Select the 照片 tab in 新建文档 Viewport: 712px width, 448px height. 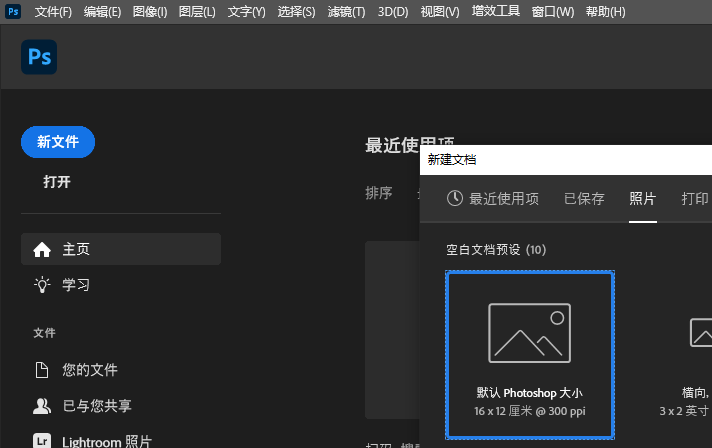click(x=643, y=199)
